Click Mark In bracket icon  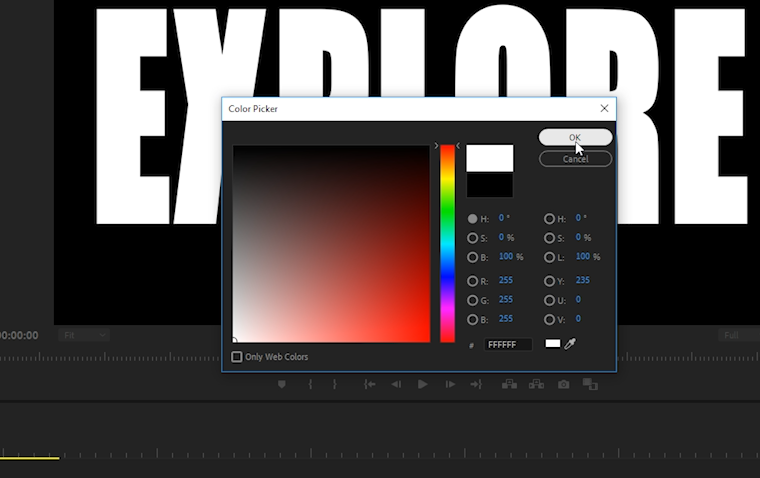pos(310,384)
